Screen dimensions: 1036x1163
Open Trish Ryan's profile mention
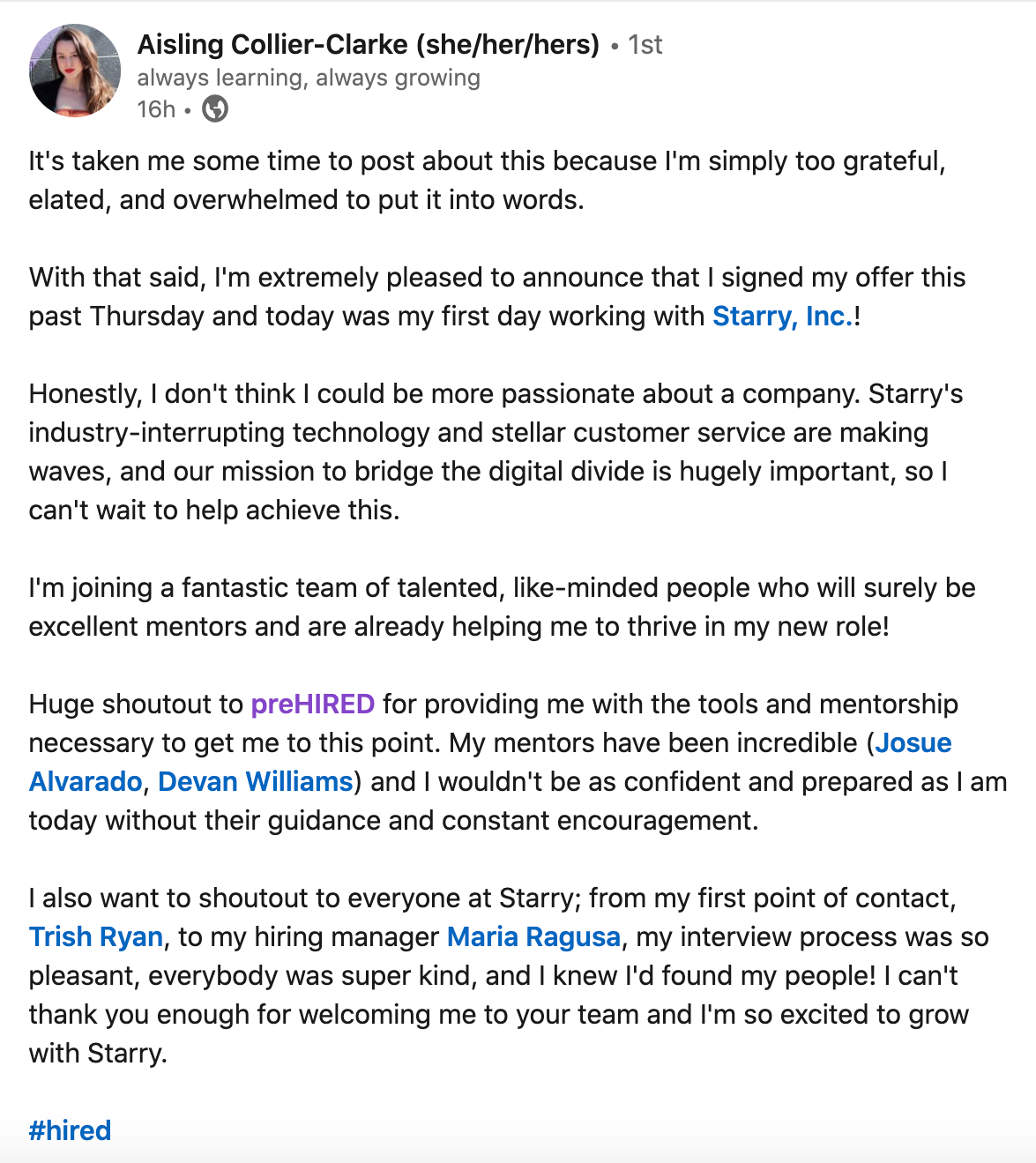(96, 937)
